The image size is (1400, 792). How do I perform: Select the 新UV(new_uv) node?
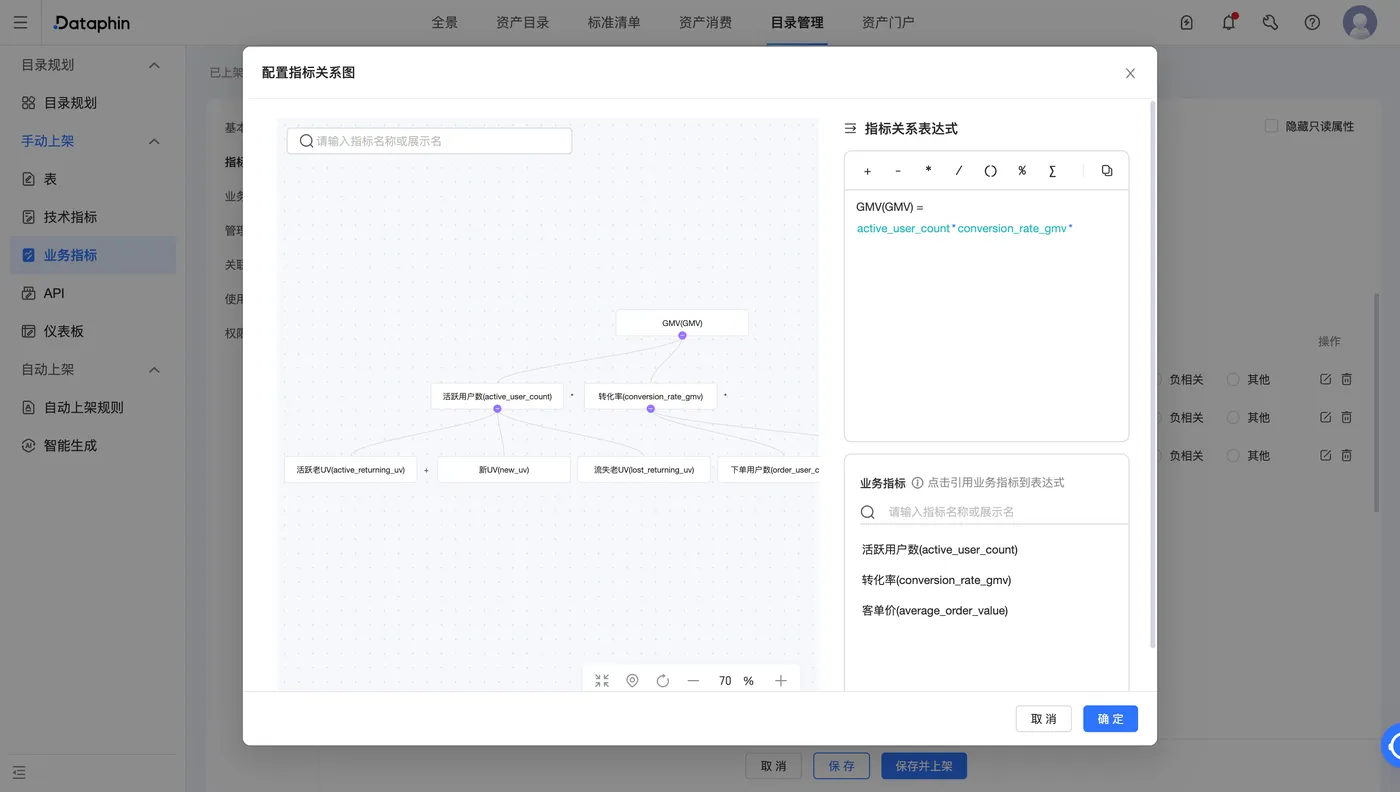click(504, 470)
